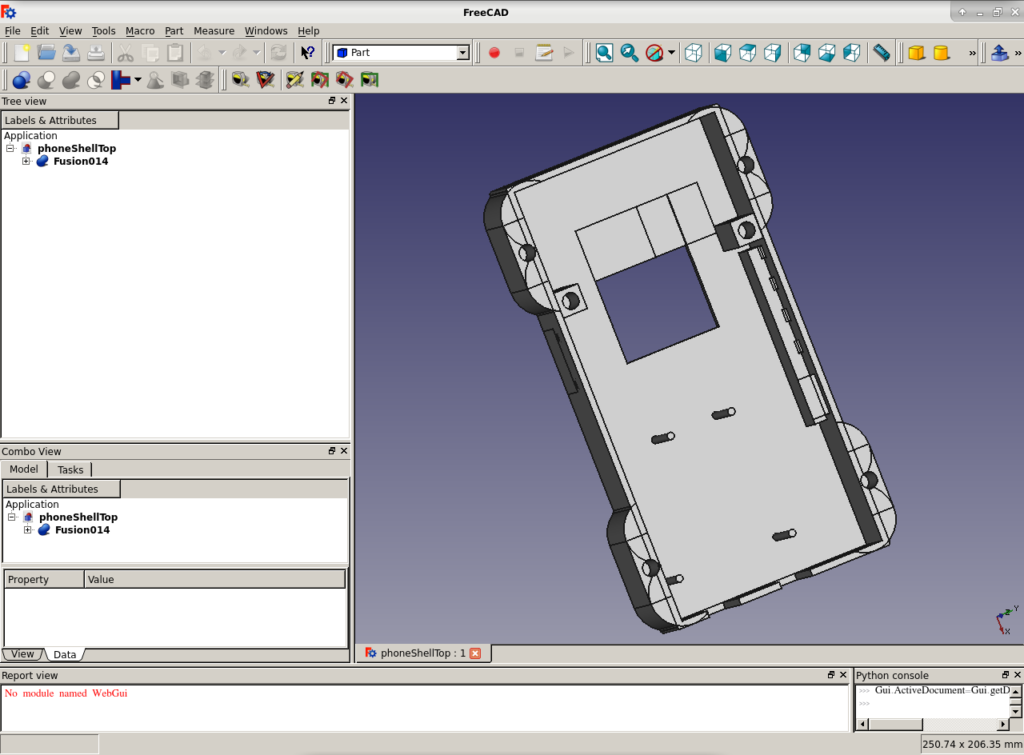
Task: Select Fusion014 in the Combo View tree
Action: tap(82, 530)
